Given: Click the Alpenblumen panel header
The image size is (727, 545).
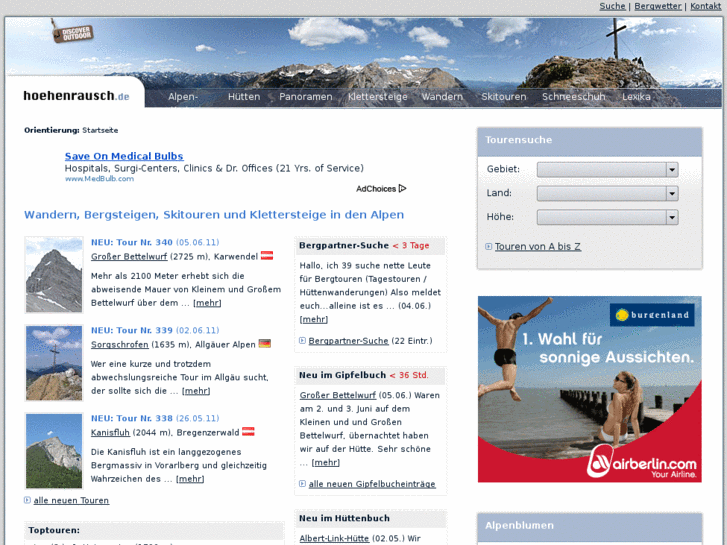Looking at the screenshot, I should click(590, 526).
